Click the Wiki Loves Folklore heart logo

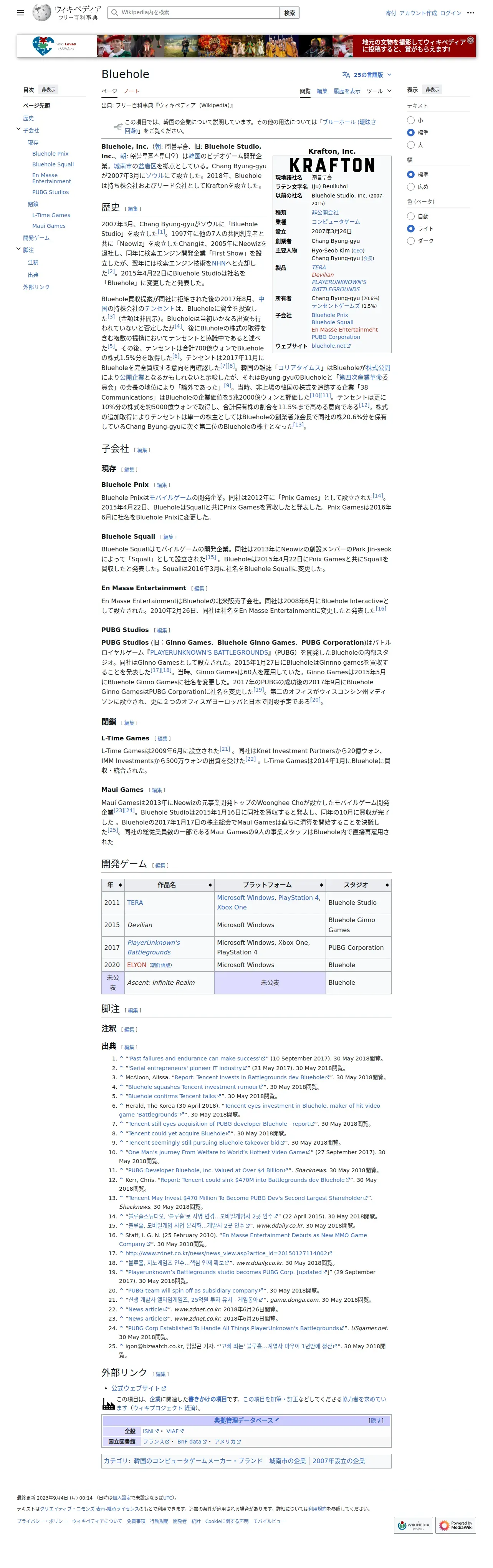point(43,46)
